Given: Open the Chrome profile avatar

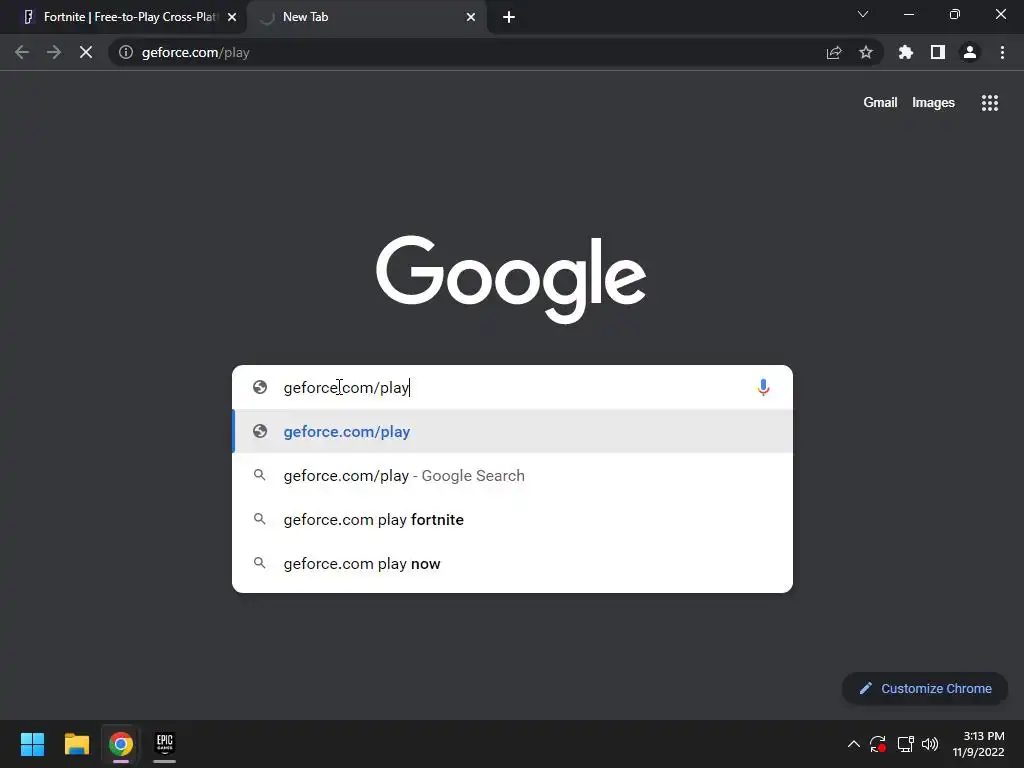Looking at the screenshot, I should [970, 52].
